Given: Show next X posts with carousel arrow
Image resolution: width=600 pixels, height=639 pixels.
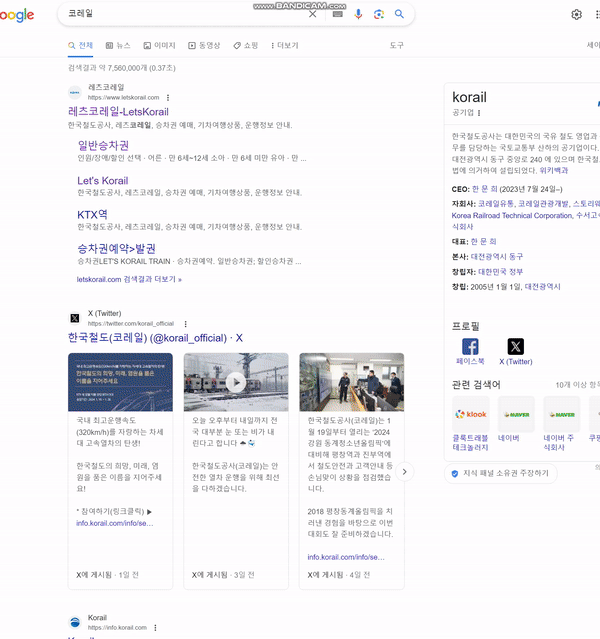Looking at the screenshot, I should [x=404, y=472].
